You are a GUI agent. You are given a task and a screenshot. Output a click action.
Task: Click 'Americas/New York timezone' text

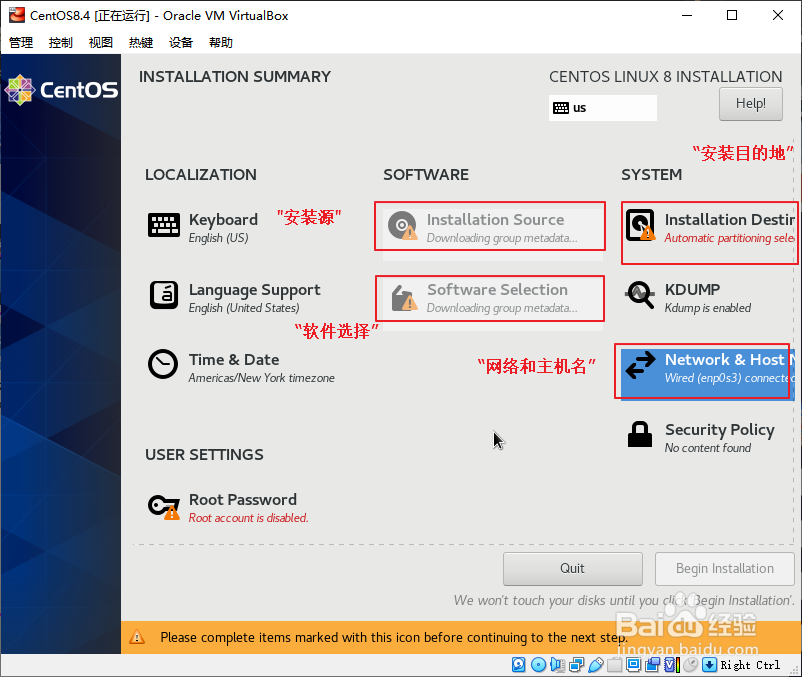click(x=262, y=378)
